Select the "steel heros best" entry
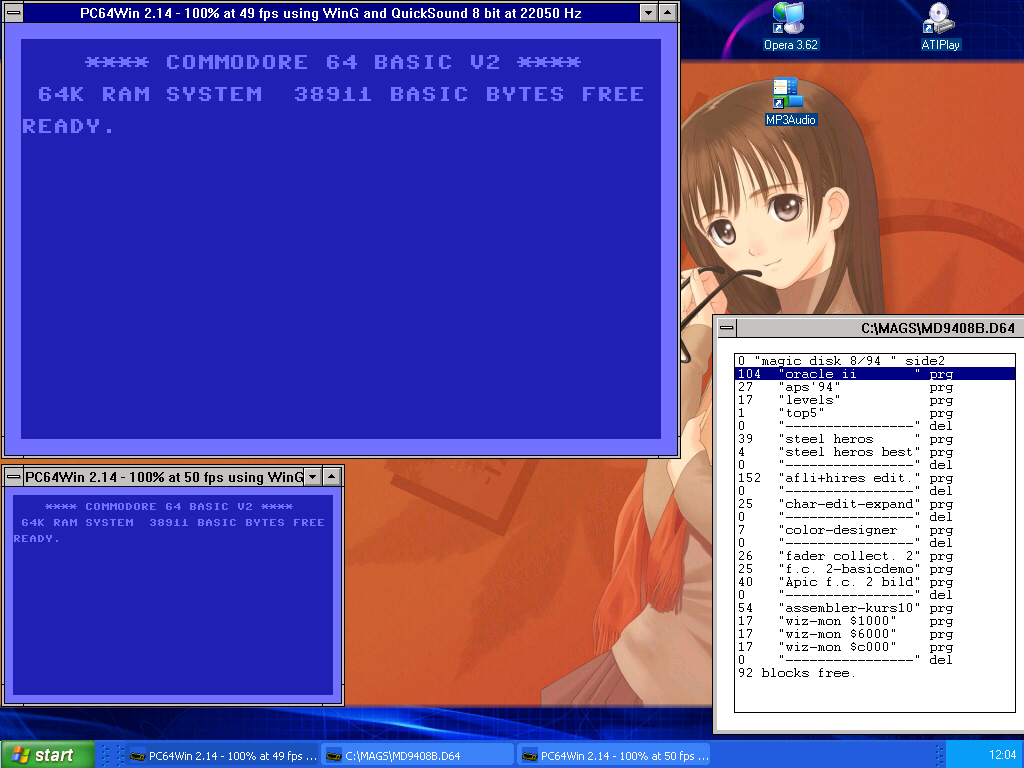Viewport: 1024px width, 768px height. 875,452
